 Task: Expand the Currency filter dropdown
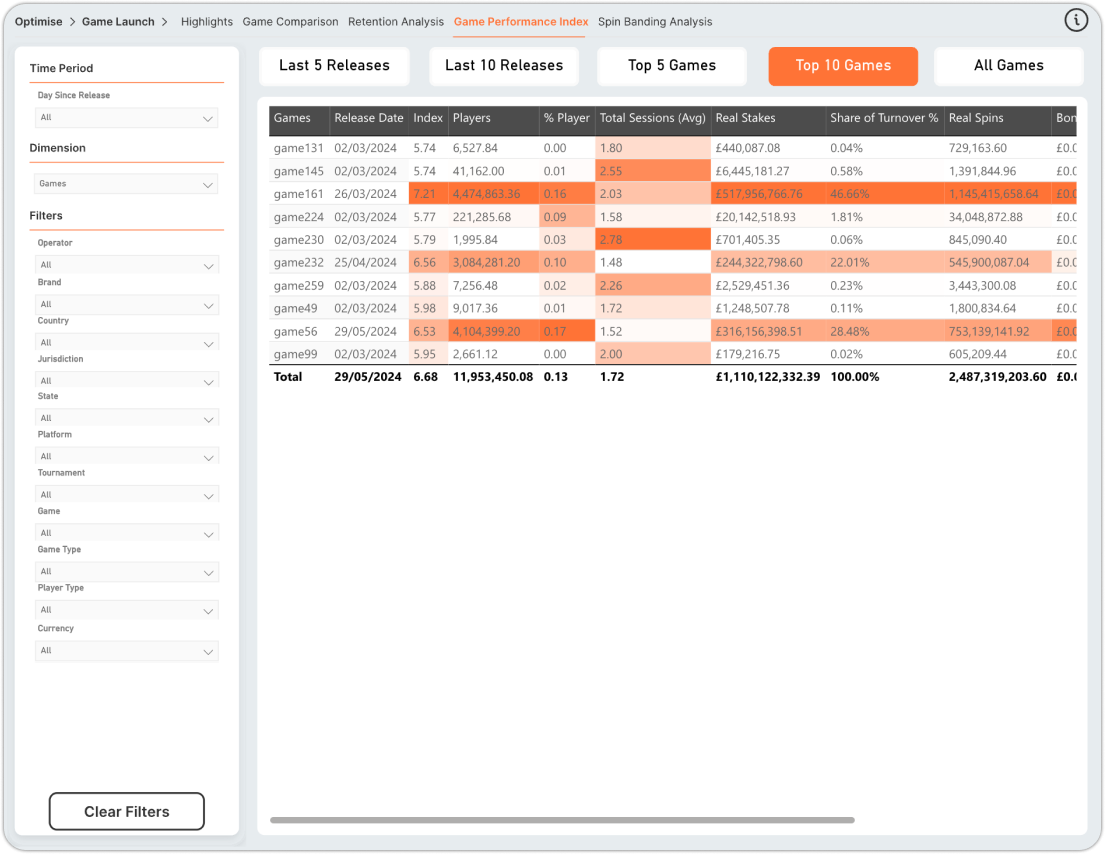point(126,650)
